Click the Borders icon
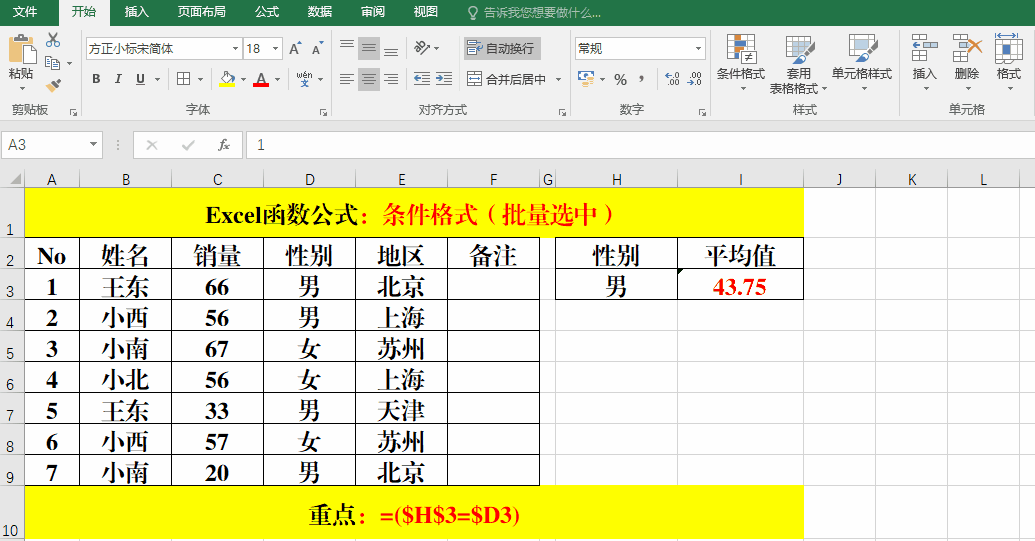 tap(184, 79)
